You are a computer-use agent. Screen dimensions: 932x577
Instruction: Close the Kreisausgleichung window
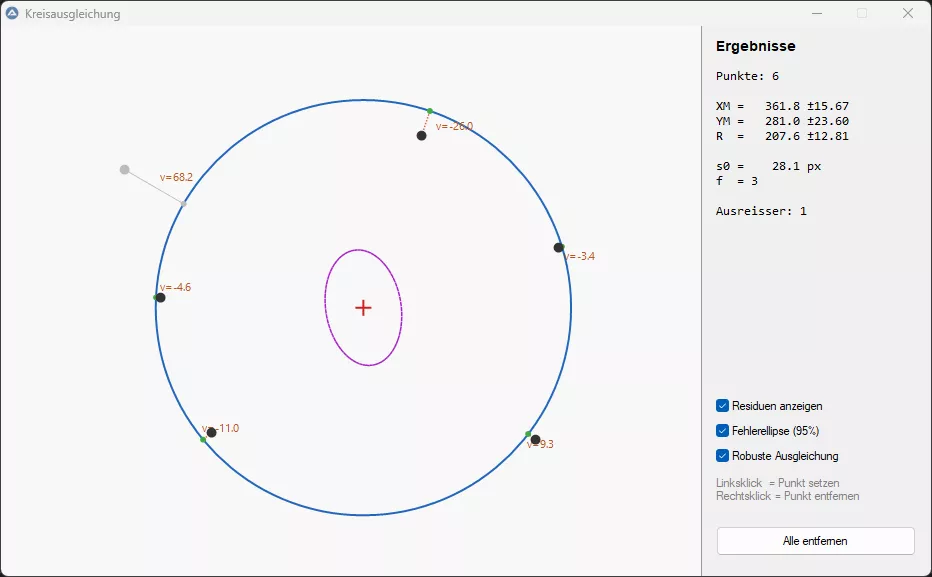click(x=908, y=14)
